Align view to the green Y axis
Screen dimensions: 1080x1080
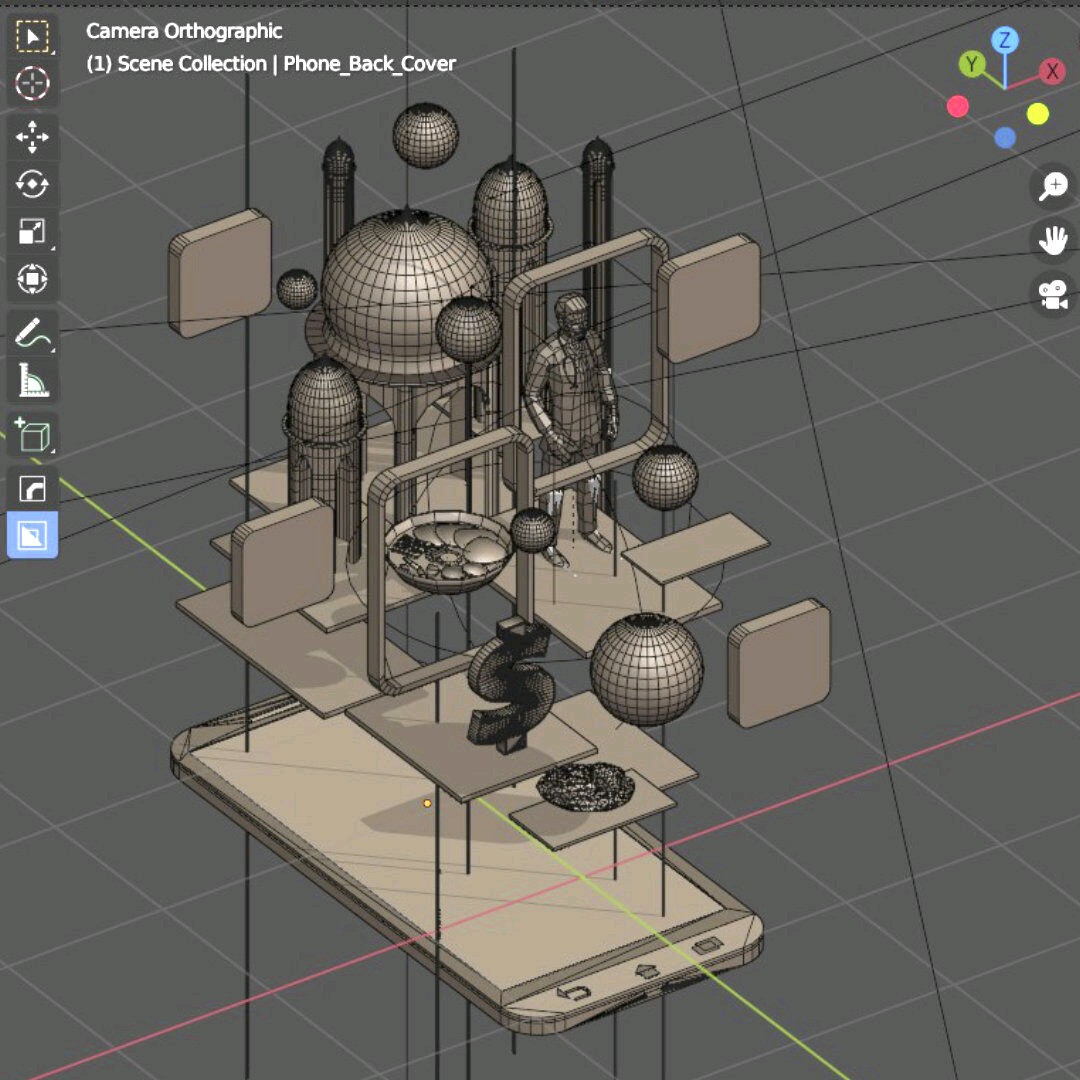(x=971, y=65)
